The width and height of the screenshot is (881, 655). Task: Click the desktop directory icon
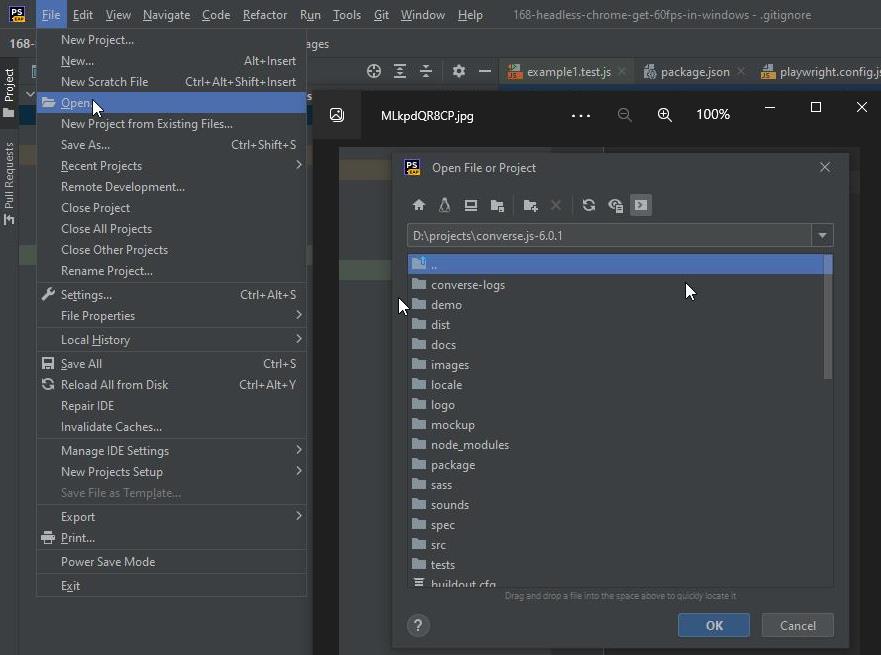coord(471,205)
